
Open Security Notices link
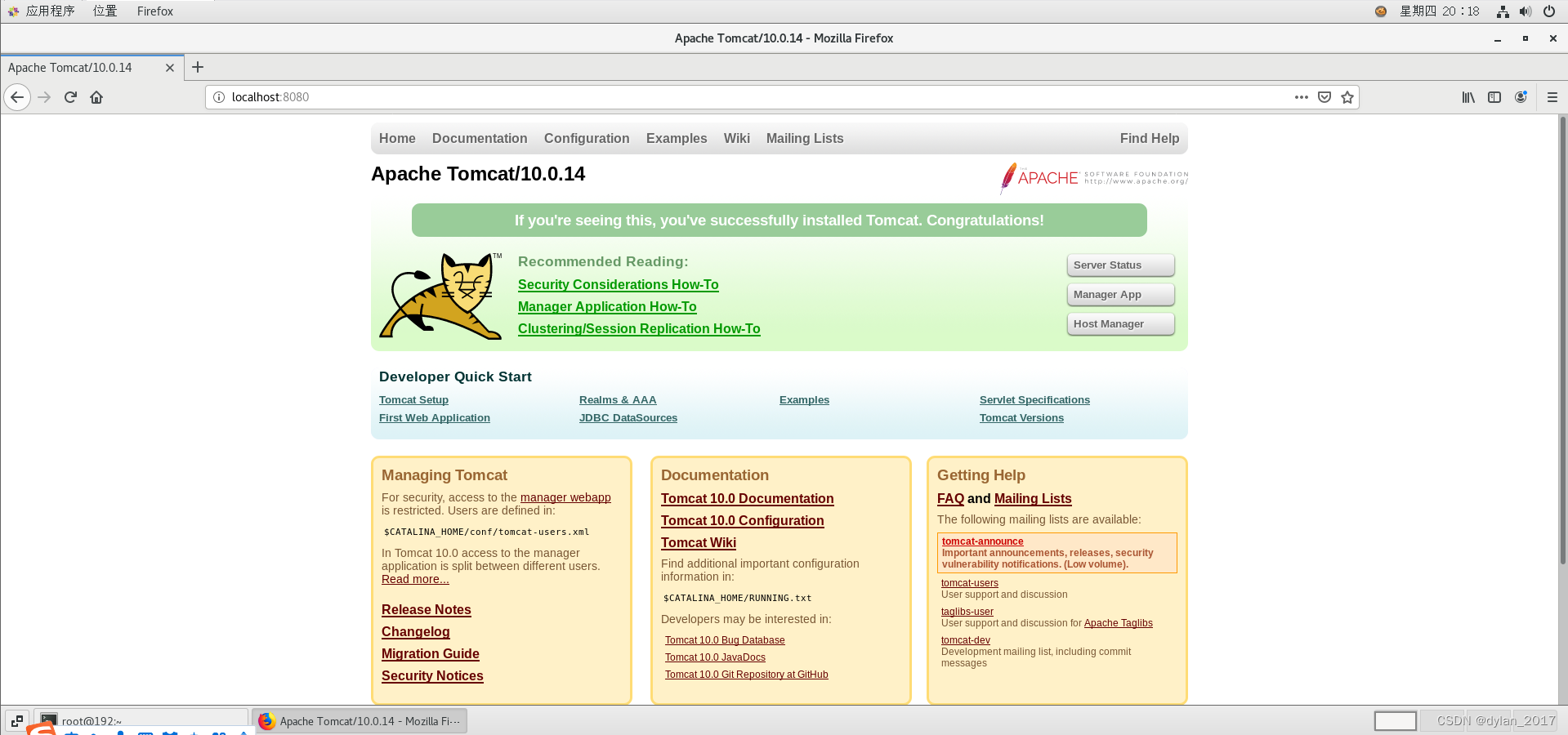(x=432, y=676)
